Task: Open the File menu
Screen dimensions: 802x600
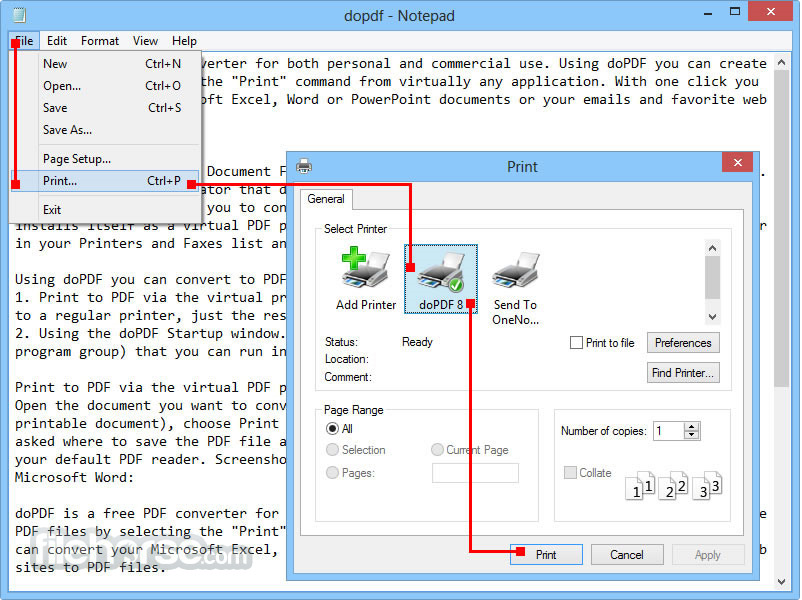Action: (x=24, y=41)
